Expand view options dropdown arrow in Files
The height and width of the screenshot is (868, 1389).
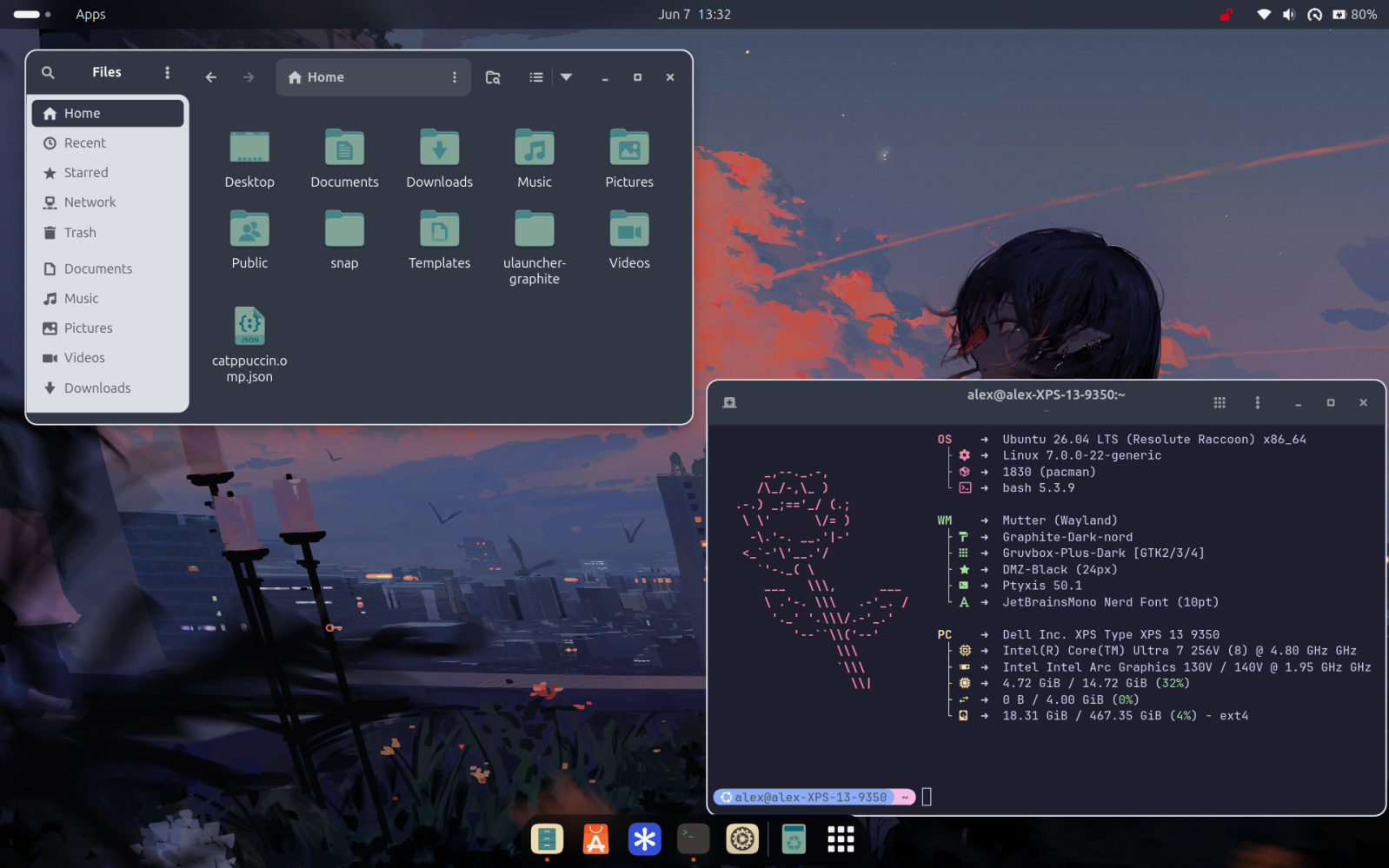tap(566, 77)
